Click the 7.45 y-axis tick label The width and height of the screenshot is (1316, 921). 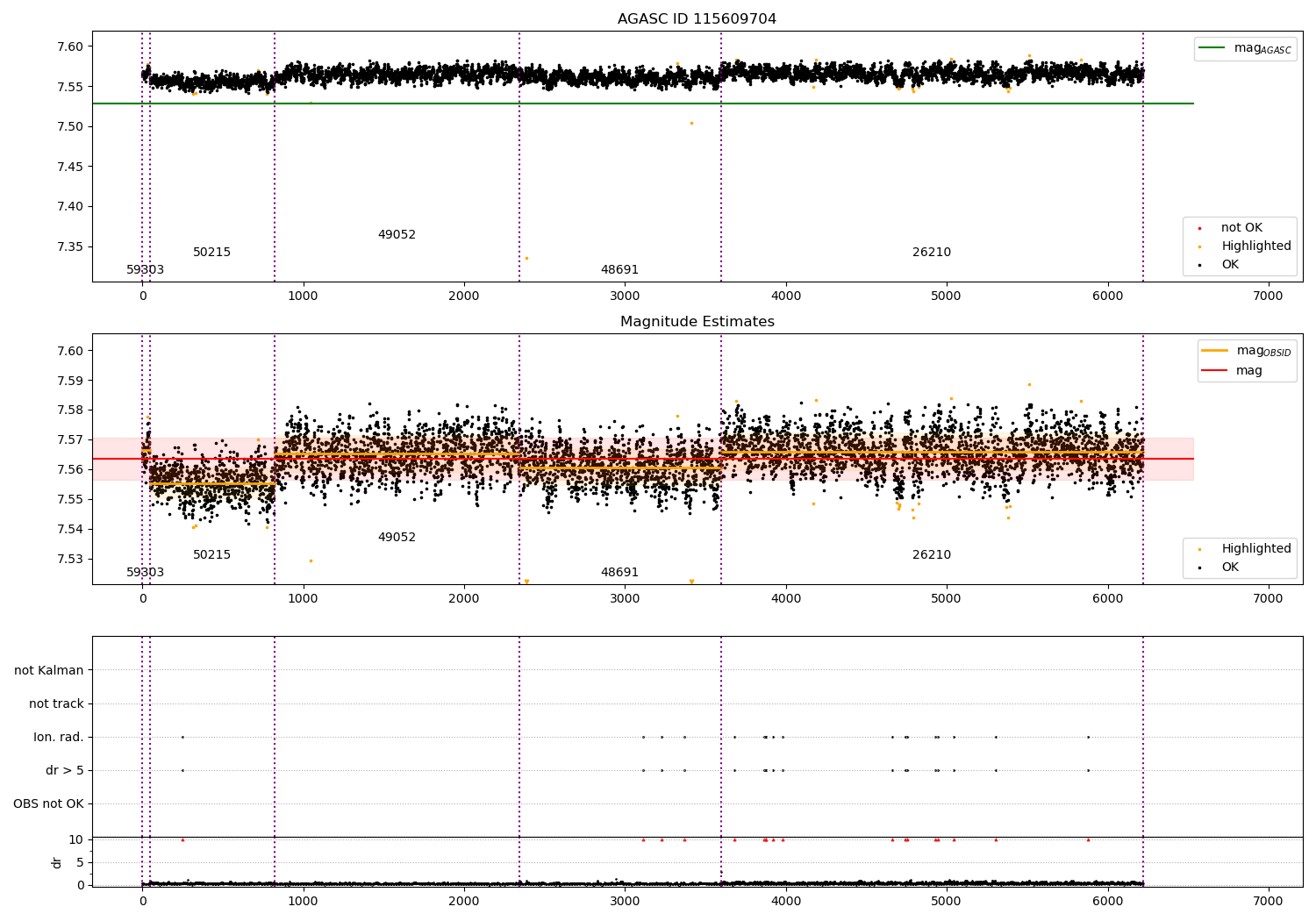[68, 168]
